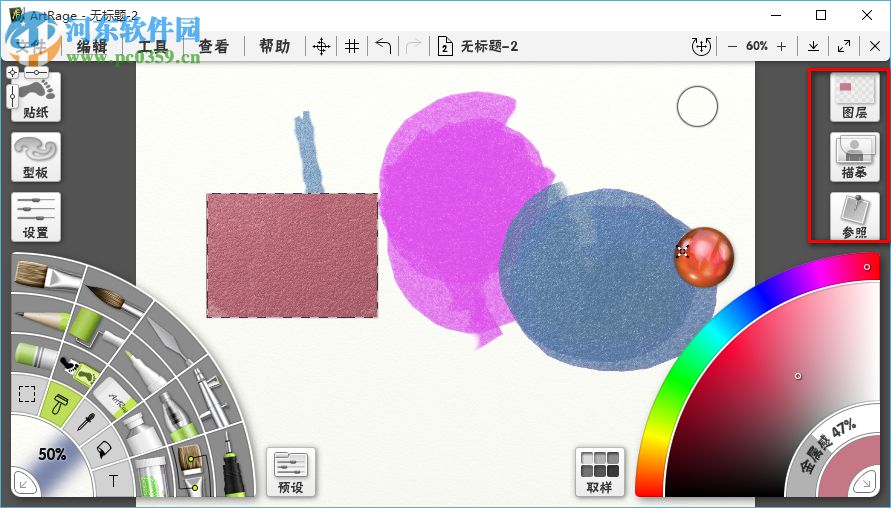Select the green Crayon tool
This screenshot has width=891, height=508.
click(34, 355)
